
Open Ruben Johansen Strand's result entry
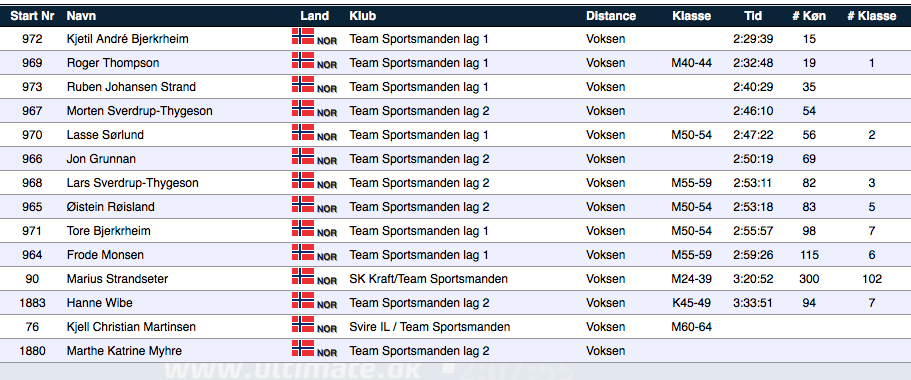pos(131,87)
